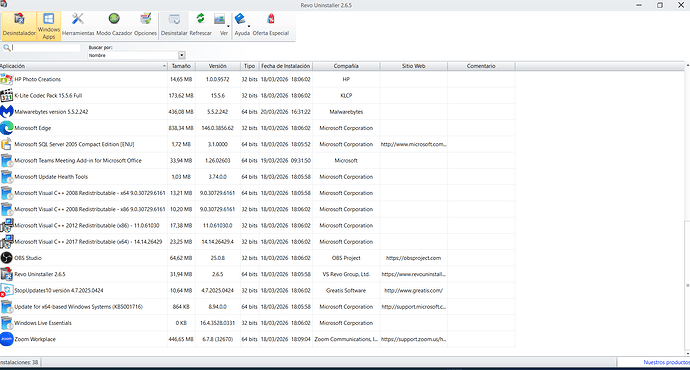Click Malwarebytes size 436,08 MB
Viewport: 690px width, 370px height.
coord(181,112)
